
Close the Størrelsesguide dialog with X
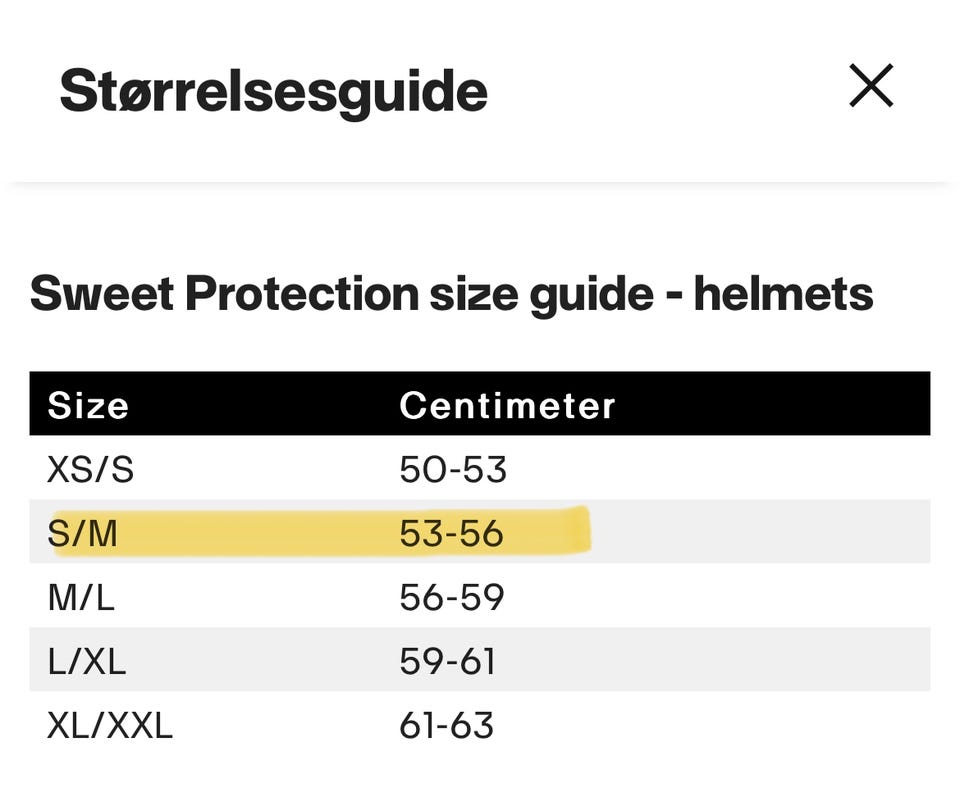pos(870,87)
